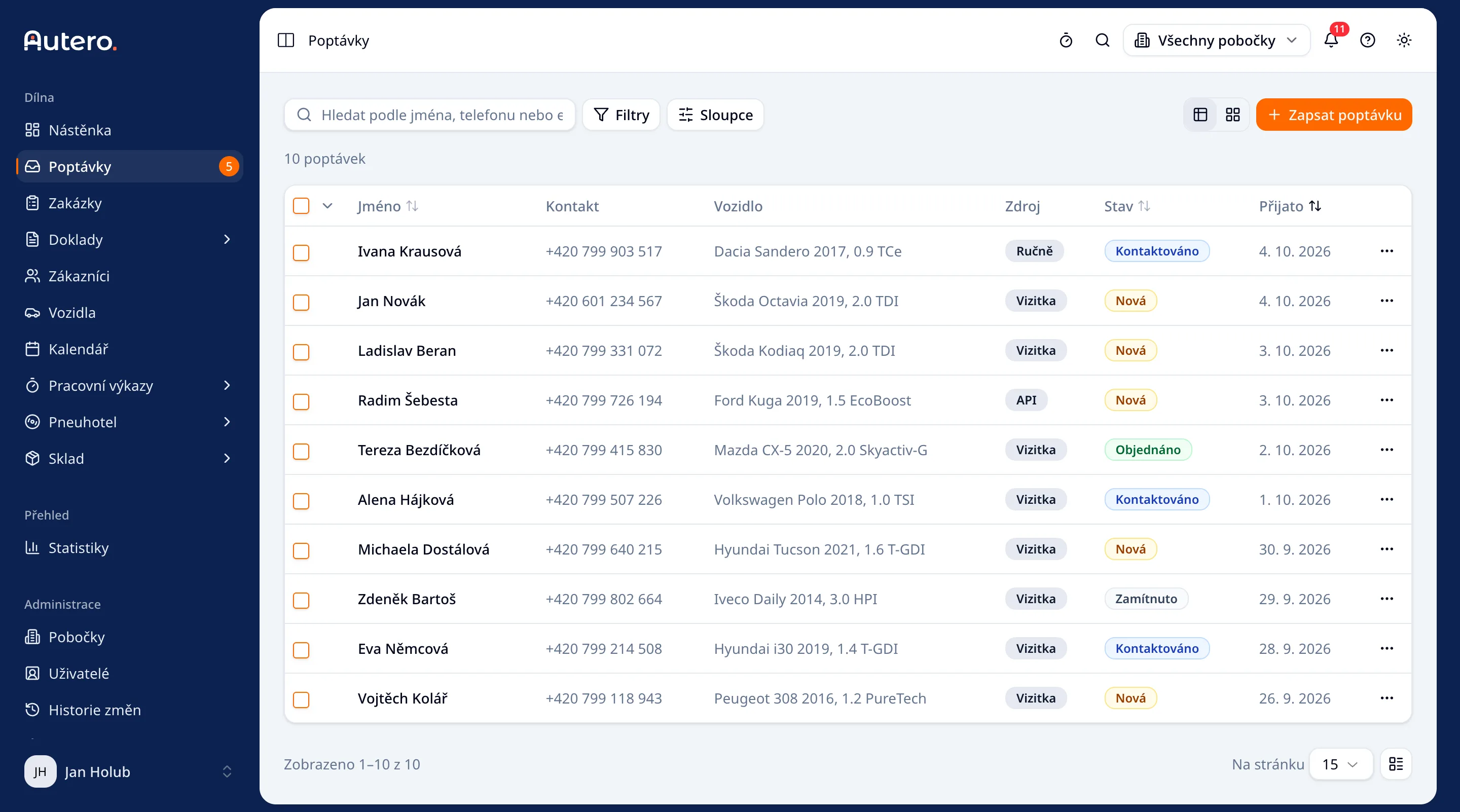Check the Jan Novák row checkbox

(x=301, y=302)
